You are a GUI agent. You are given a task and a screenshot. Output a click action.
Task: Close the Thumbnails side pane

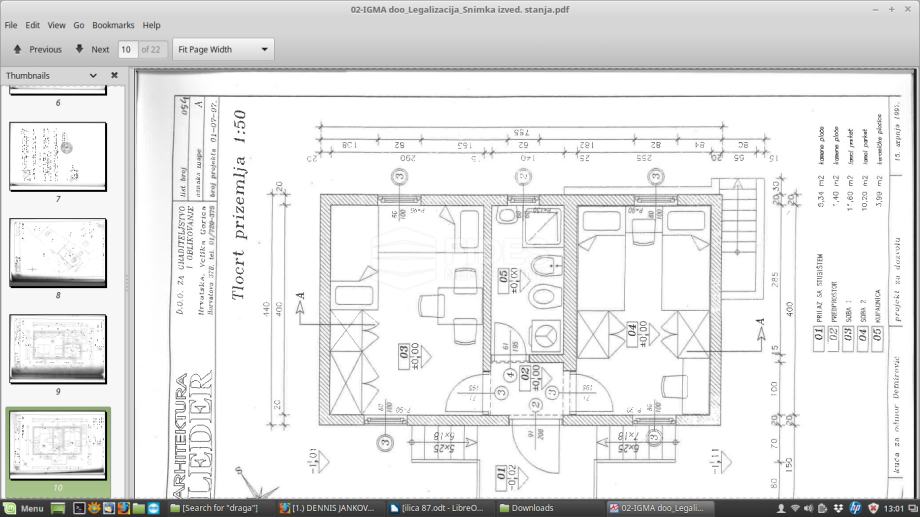[x=114, y=76]
